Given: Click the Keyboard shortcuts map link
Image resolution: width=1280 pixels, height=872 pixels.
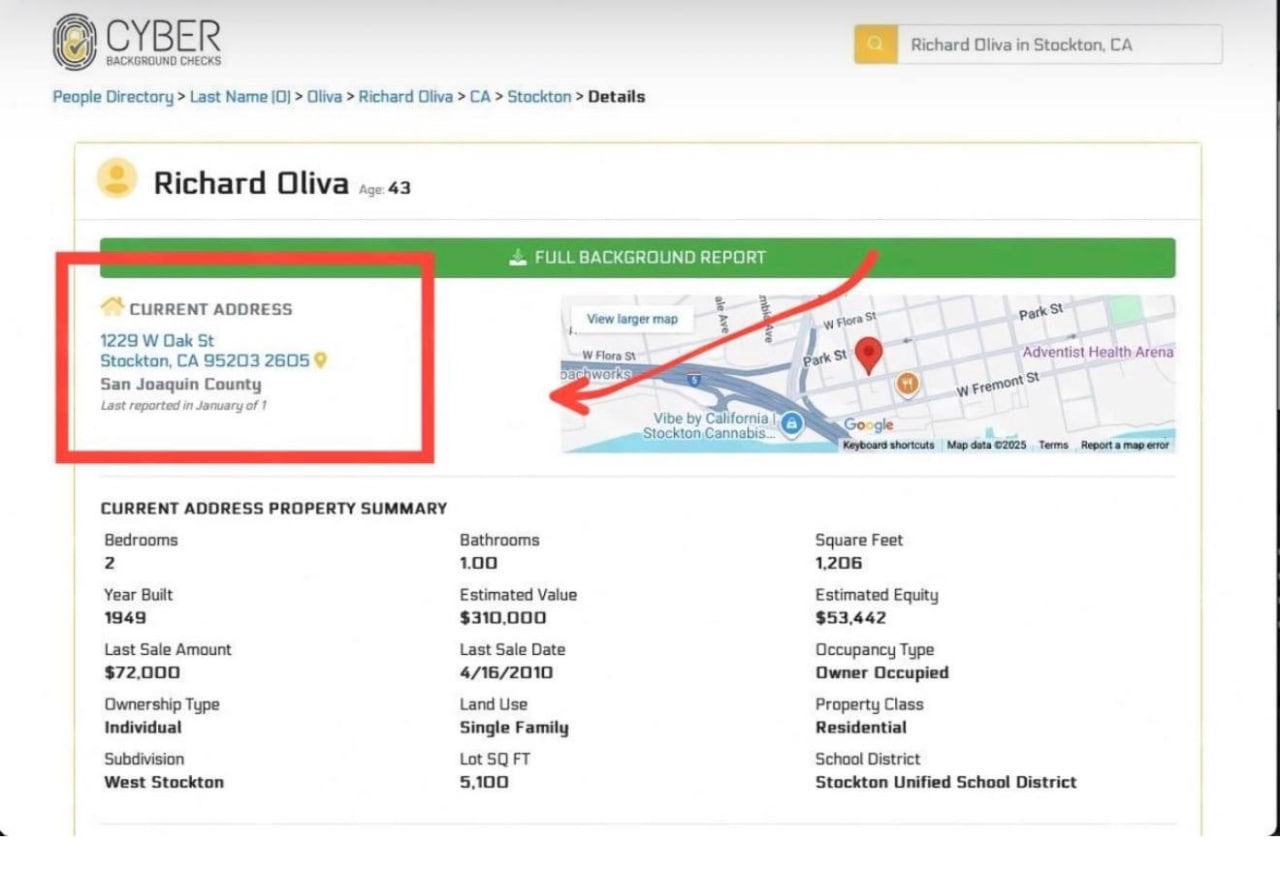Looking at the screenshot, I should click(x=888, y=445).
